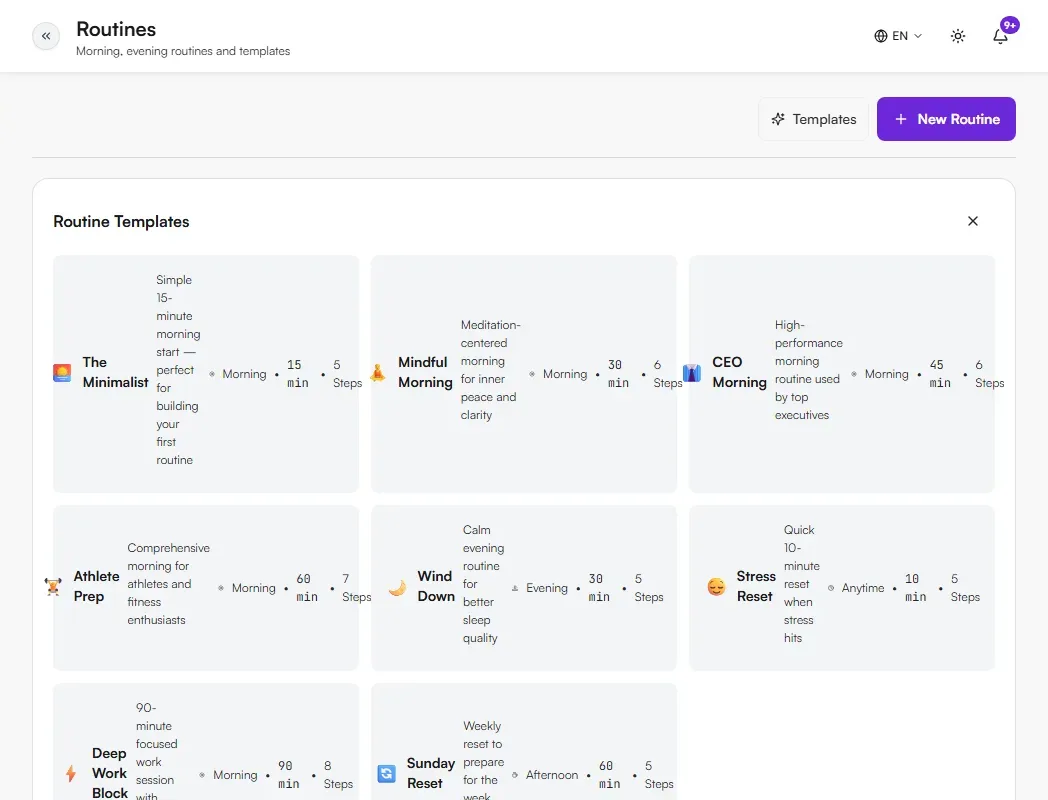Click the 90 min duration on Deep Work Block
Viewport: 1048px width, 800px height.
(x=288, y=775)
